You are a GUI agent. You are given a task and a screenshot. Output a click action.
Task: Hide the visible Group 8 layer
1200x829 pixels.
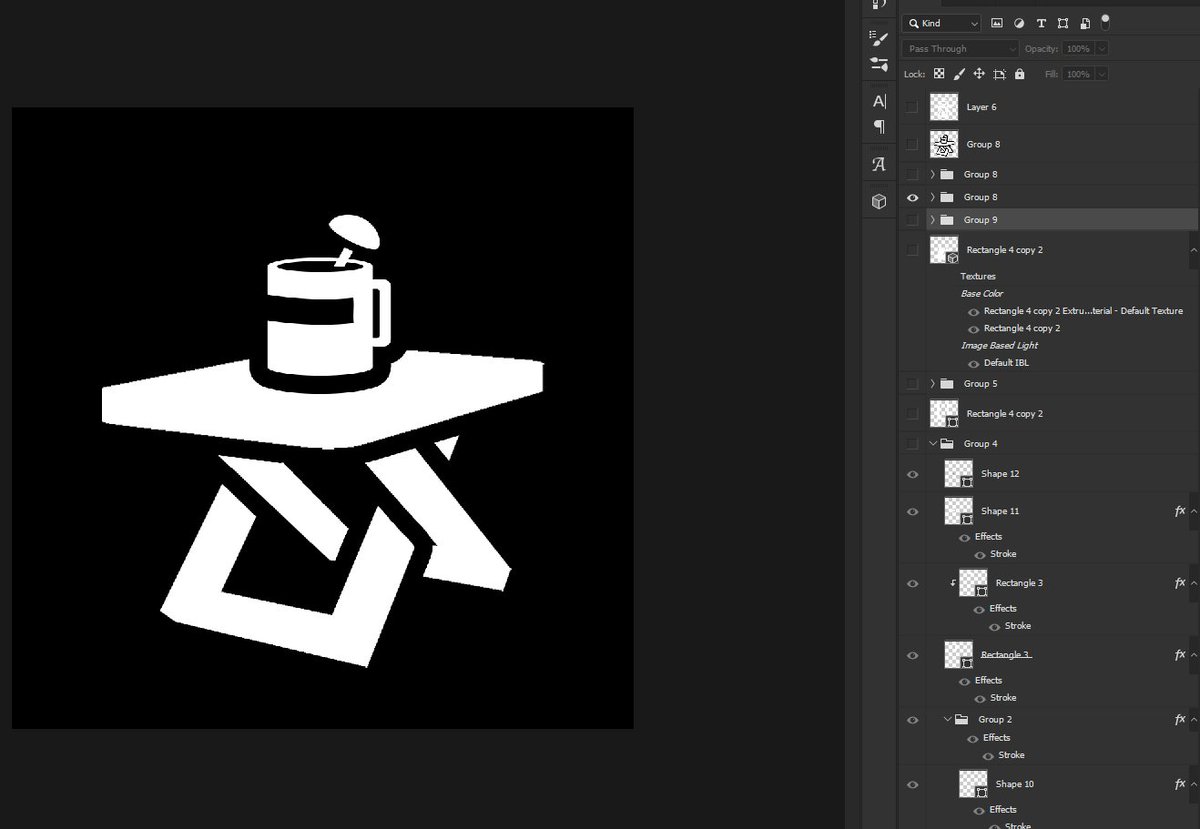coord(911,197)
